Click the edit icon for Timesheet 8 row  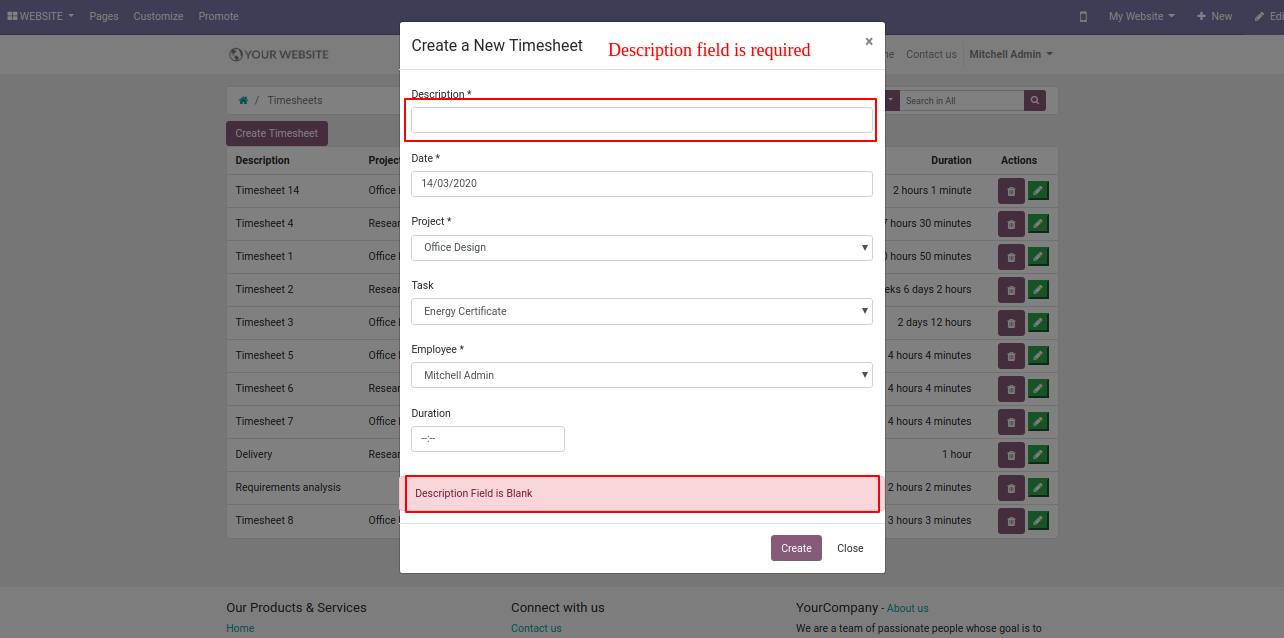point(1039,521)
